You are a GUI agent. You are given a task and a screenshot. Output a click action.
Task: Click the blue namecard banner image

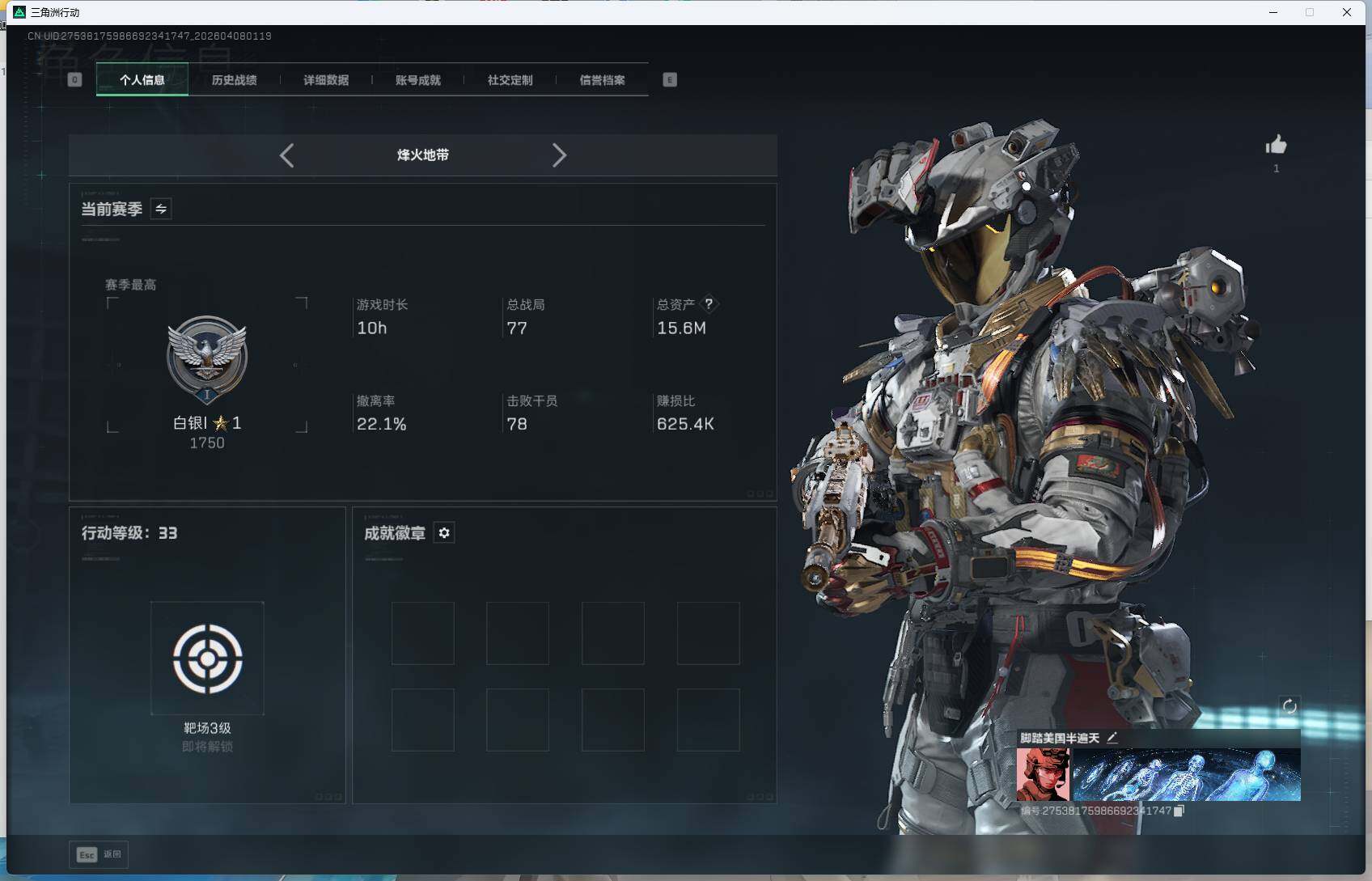pyautogui.click(x=1187, y=774)
